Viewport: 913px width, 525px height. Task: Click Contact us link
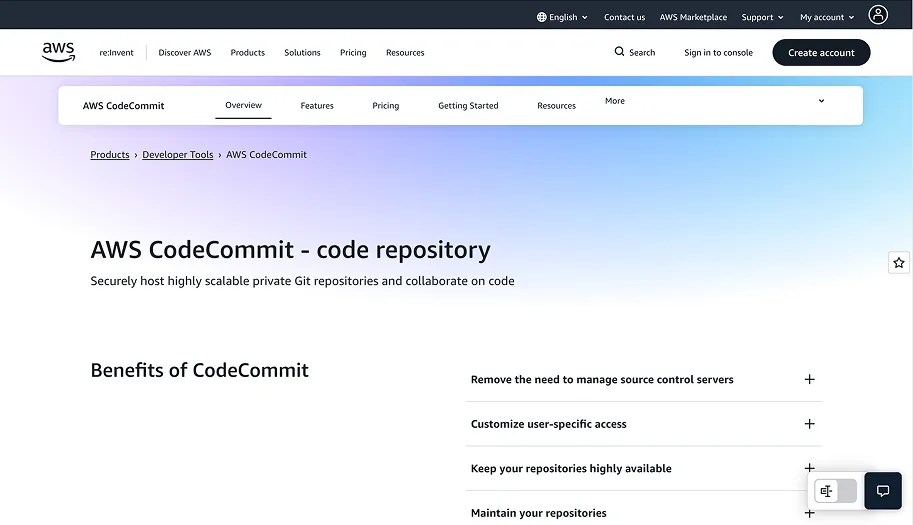[x=624, y=17]
